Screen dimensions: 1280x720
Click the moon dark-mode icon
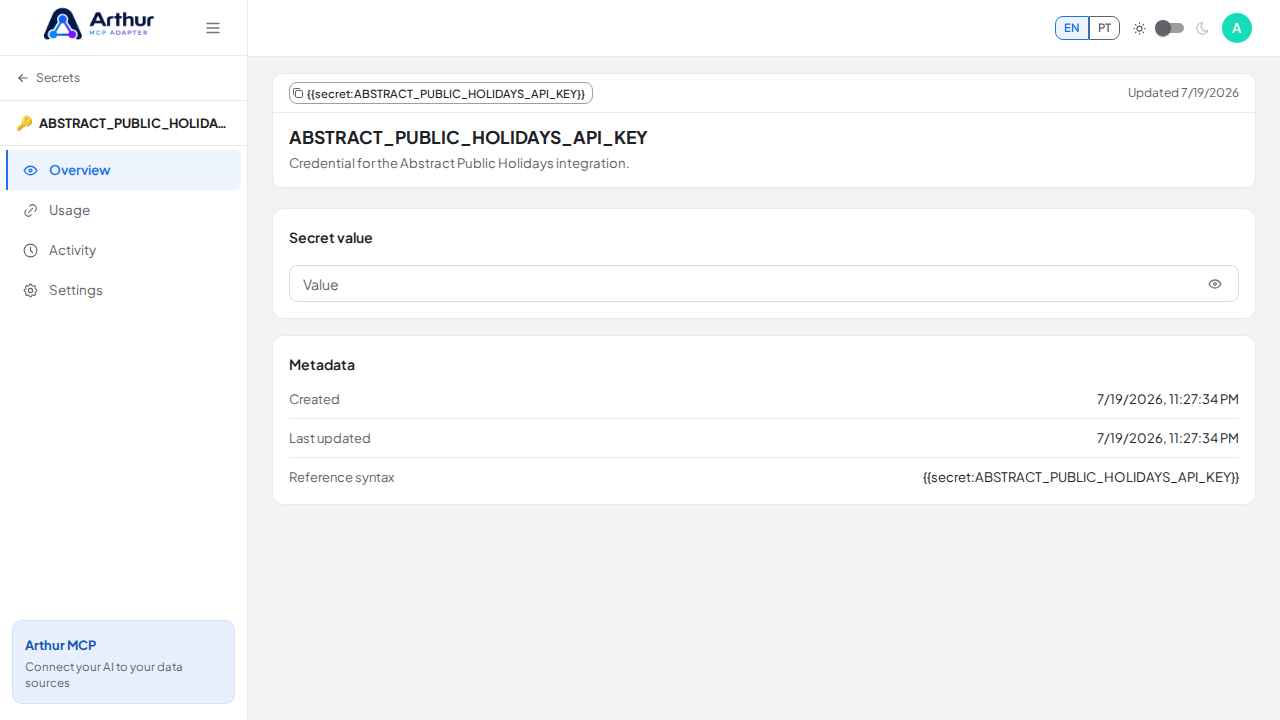(x=1202, y=28)
